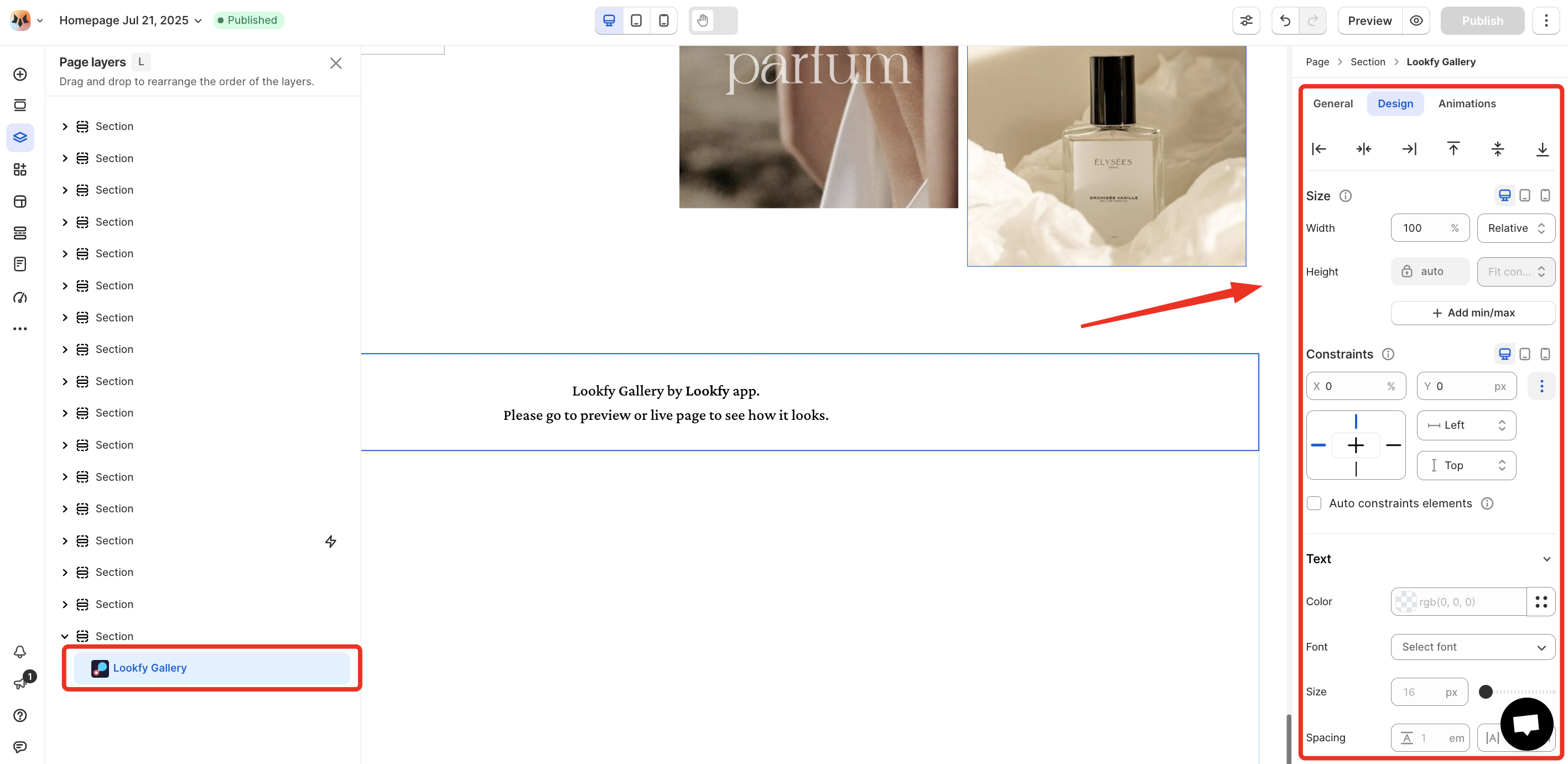1568x764 pixels.
Task: Align element to top edge
Action: tap(1453, 148)
